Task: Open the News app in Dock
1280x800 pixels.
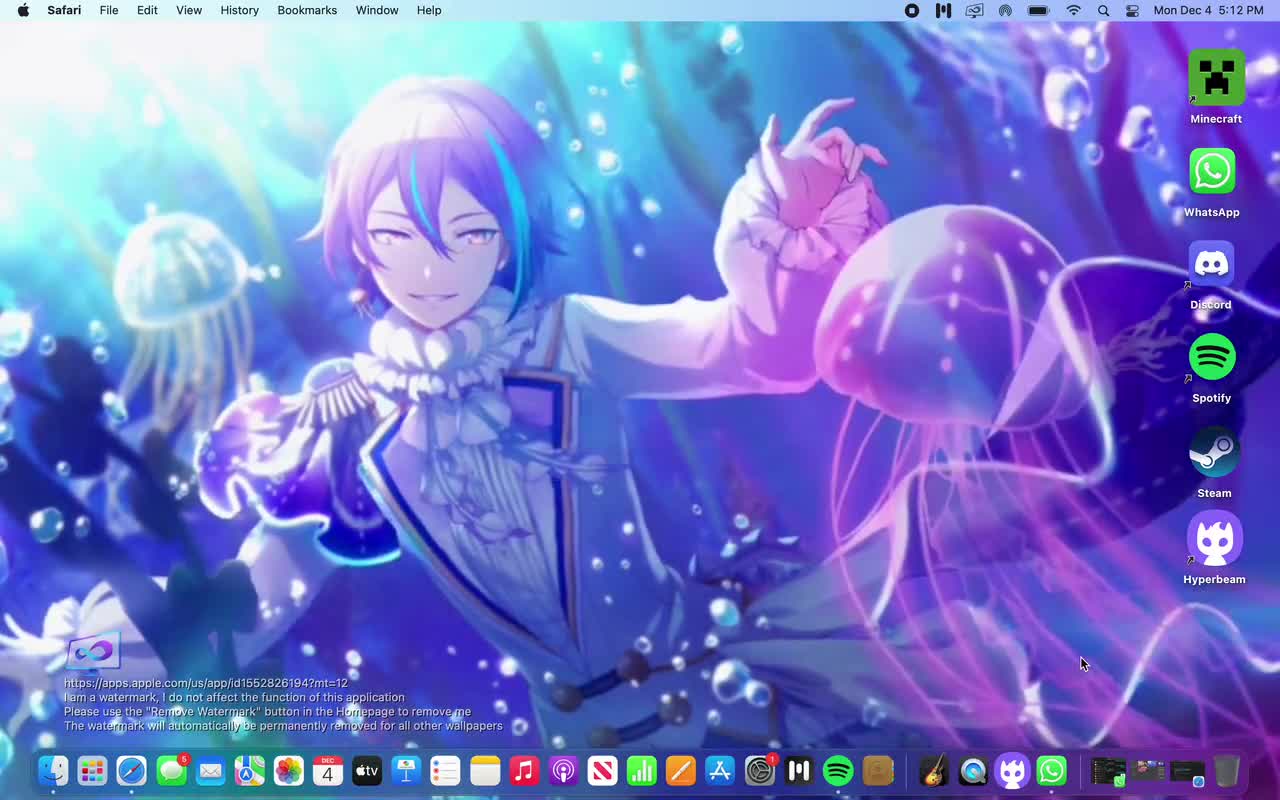Action: [x=602, y=771]
